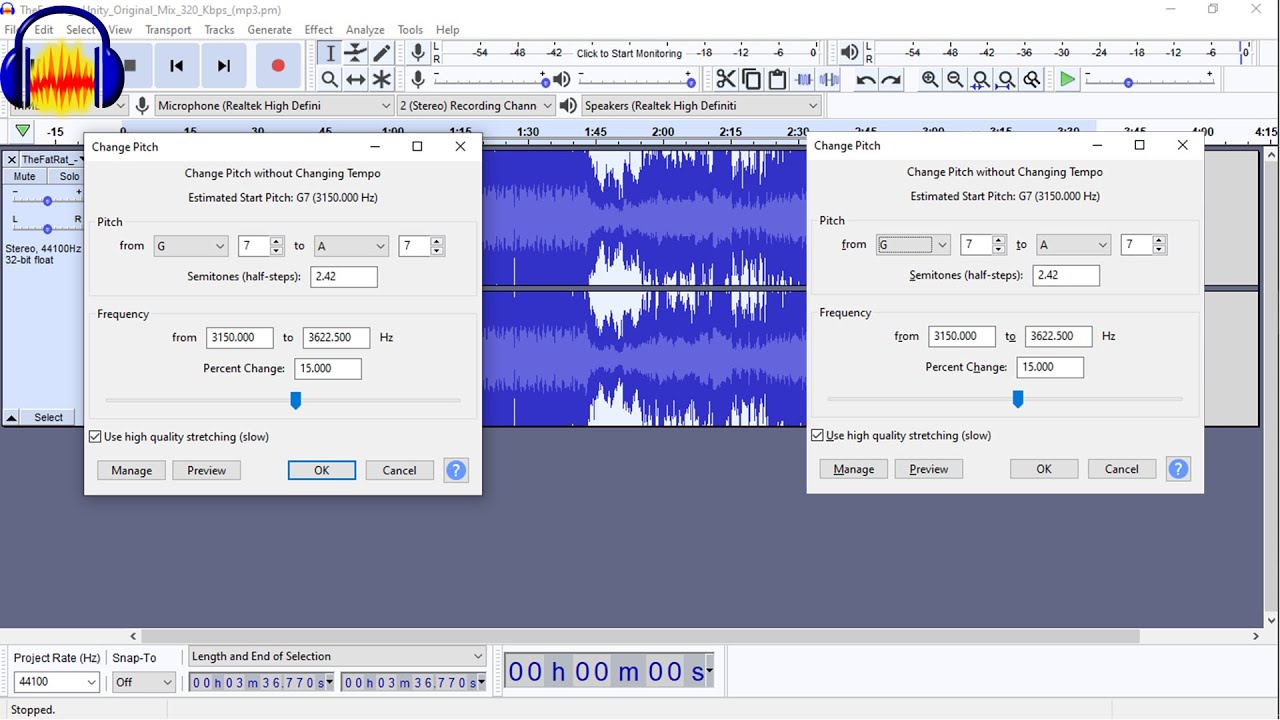Click playback volume slider handle
Screen dimensions: 1280x720
(x=690, y=81)
